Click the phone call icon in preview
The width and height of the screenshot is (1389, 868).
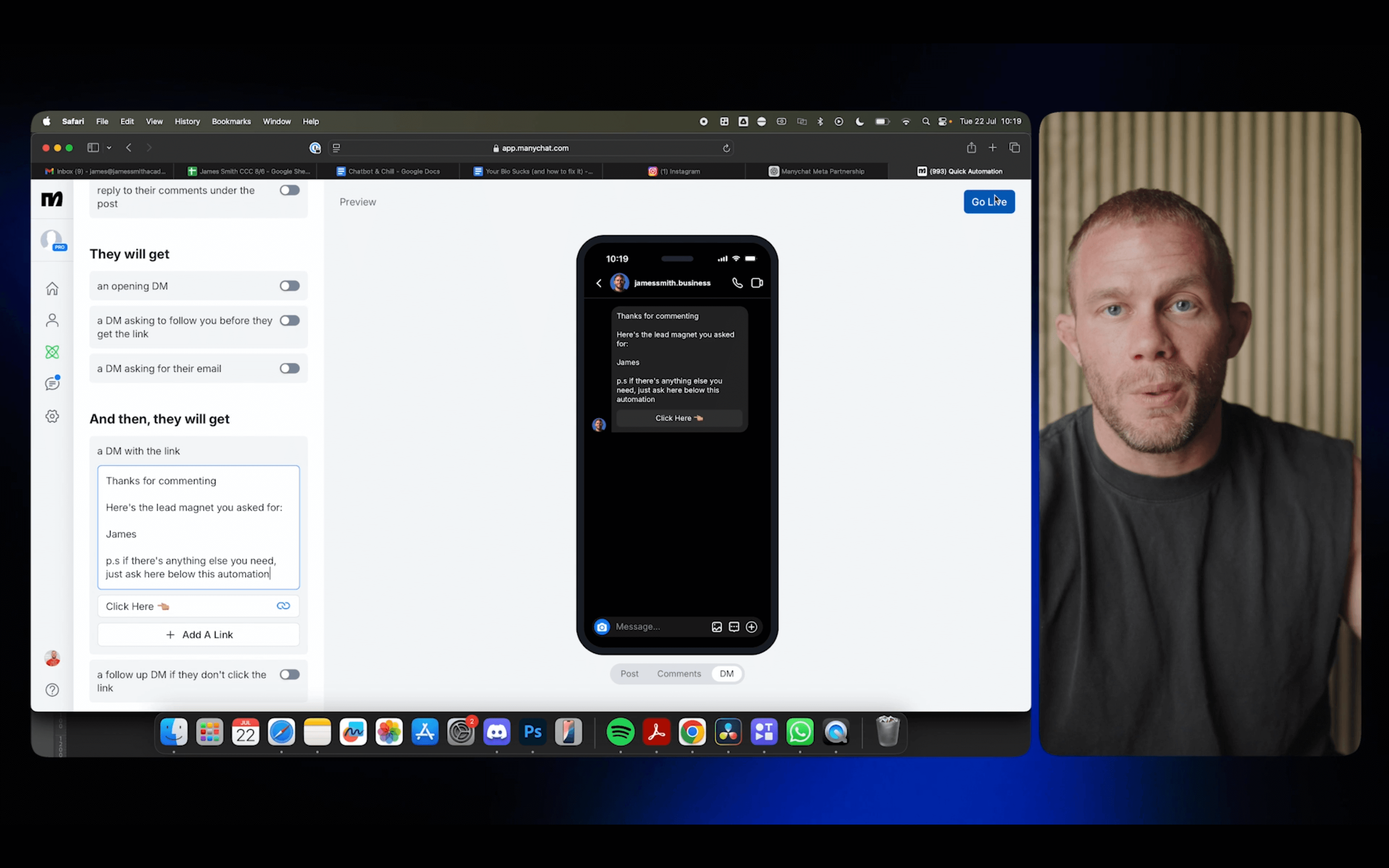pos(737,283)
